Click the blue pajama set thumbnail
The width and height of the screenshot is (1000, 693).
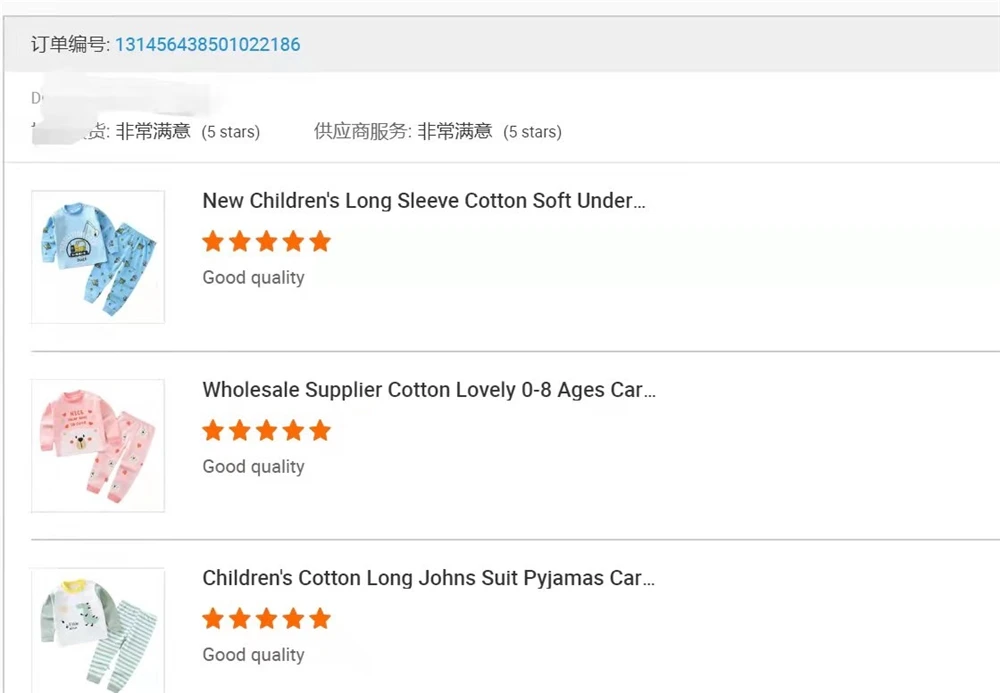[x=98, y=257]
